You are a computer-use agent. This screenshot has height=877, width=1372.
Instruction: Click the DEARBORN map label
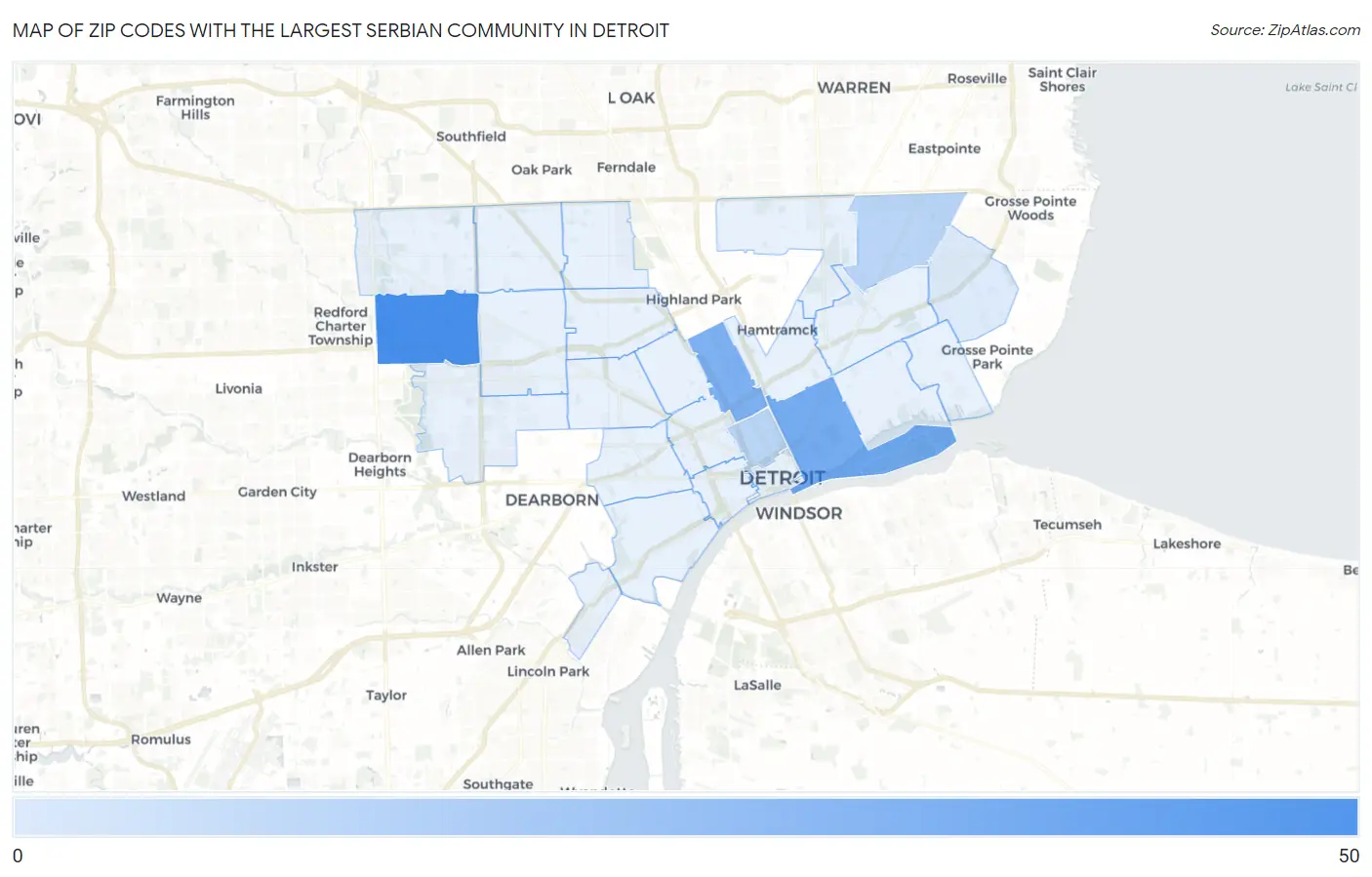click(552, 499)
